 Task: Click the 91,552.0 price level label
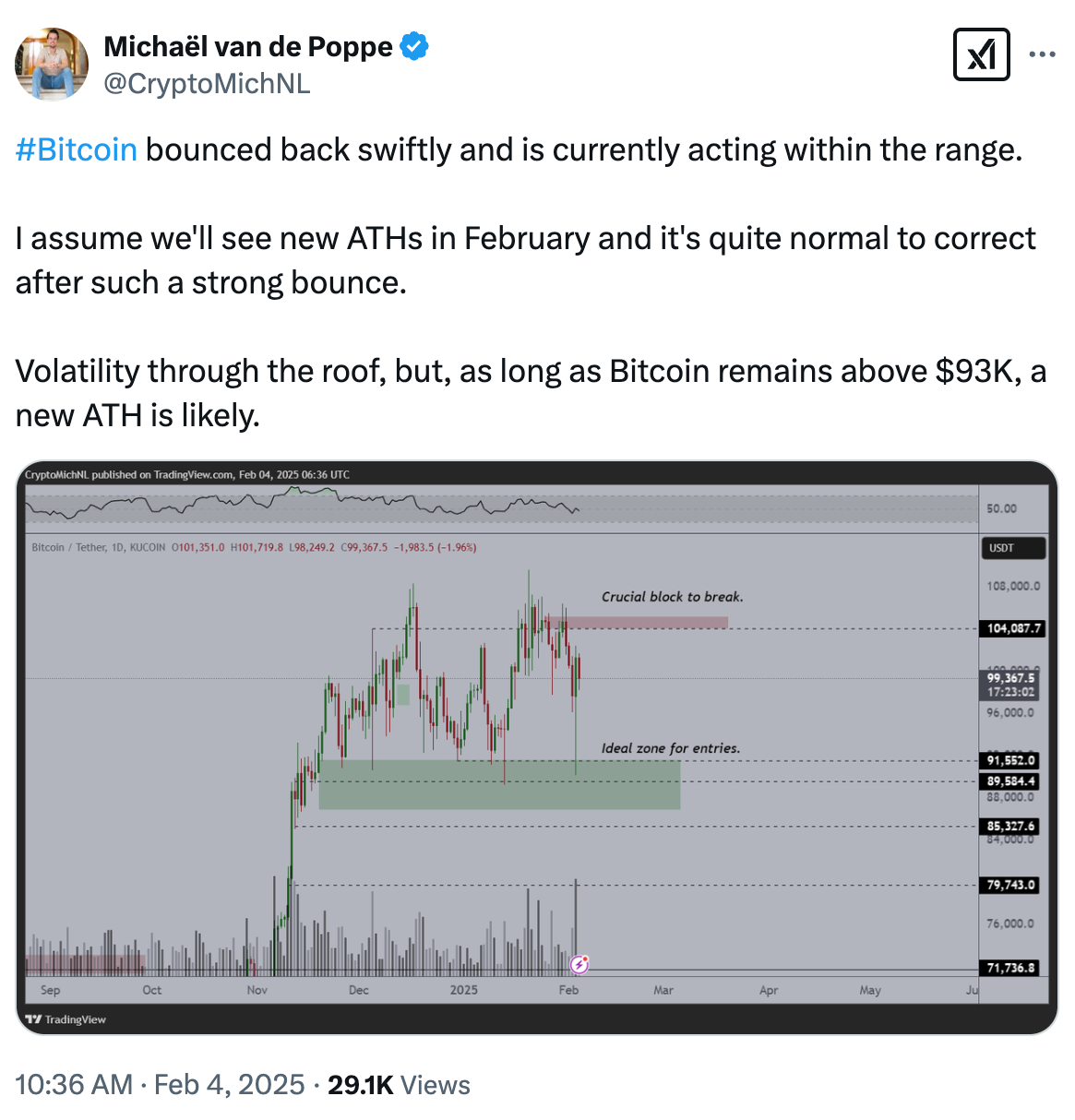tap(1011, 761)
